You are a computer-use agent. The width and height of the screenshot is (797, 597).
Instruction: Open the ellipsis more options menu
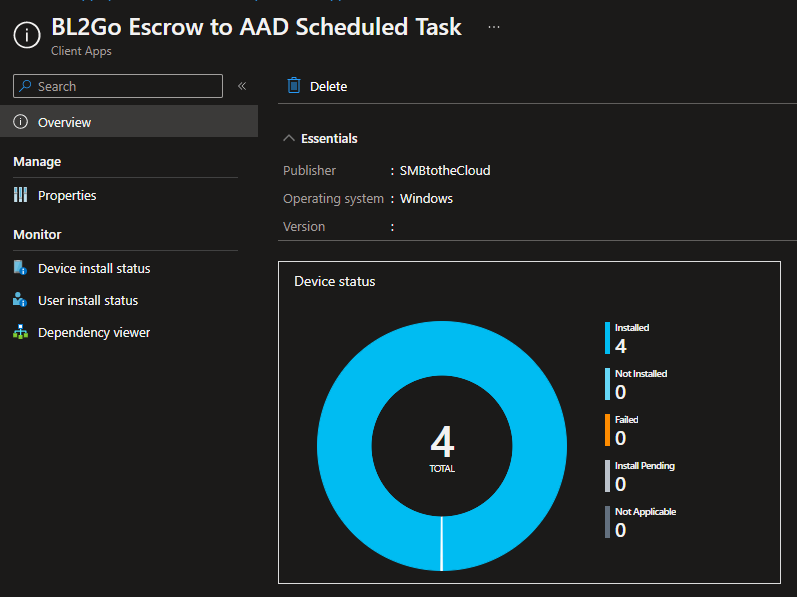point(494,27)
